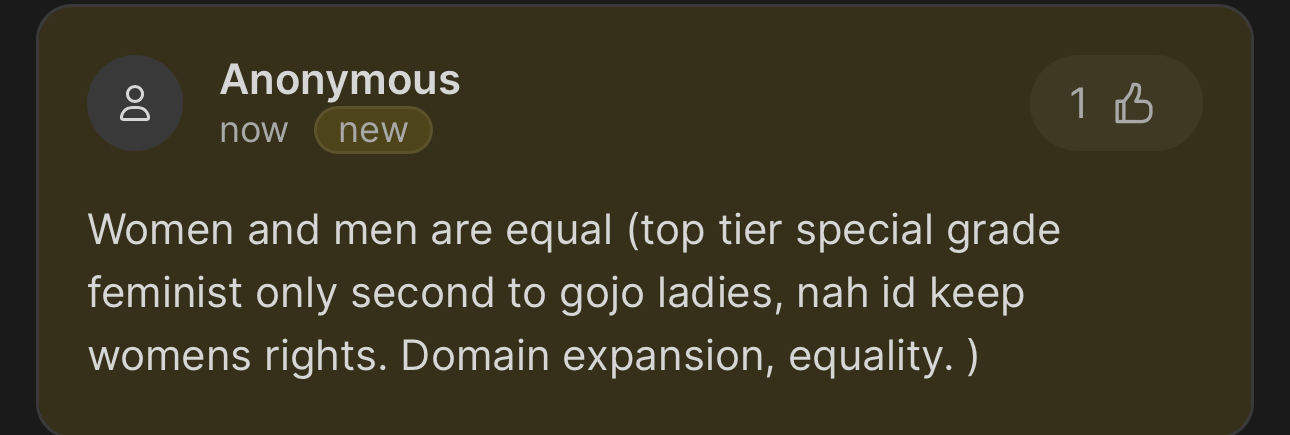Click the "now" timestamp
1290x435 pixels.
coord(253,130)
